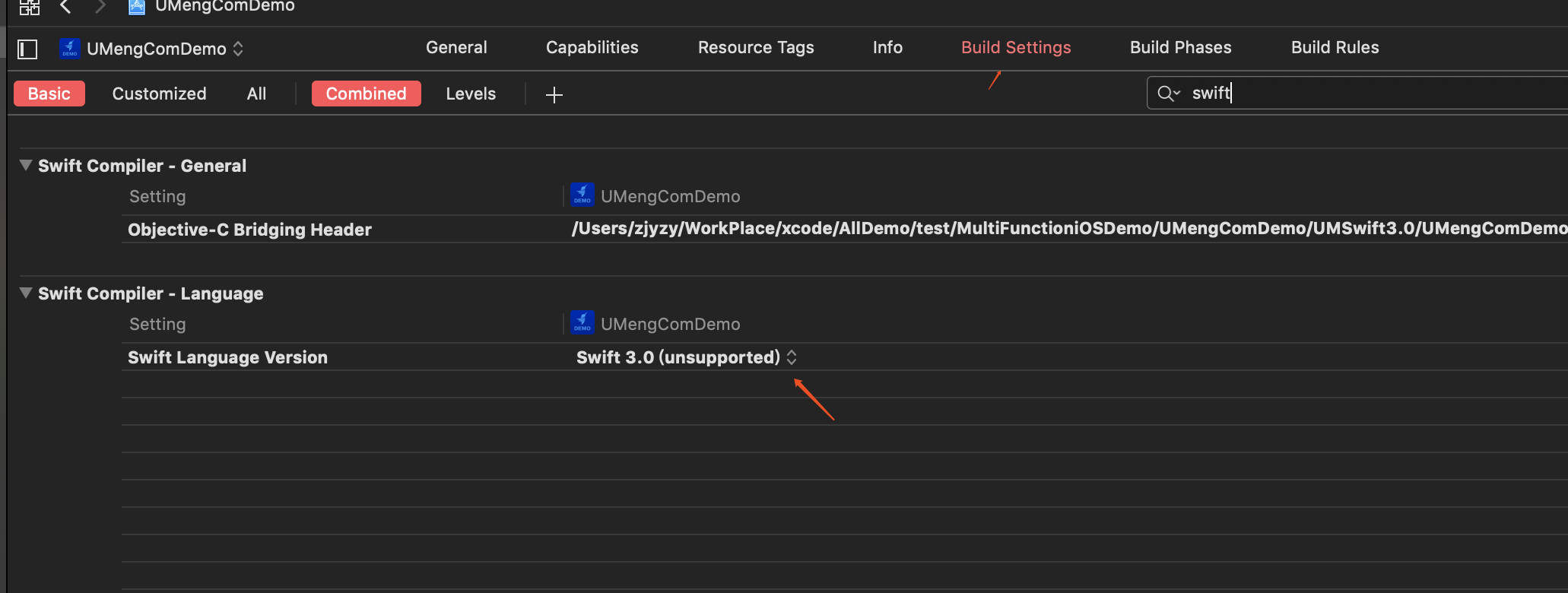Open the Build Phases tab
The width and height of the screenshot is (1568, 593).
(x=1180, y=47)
